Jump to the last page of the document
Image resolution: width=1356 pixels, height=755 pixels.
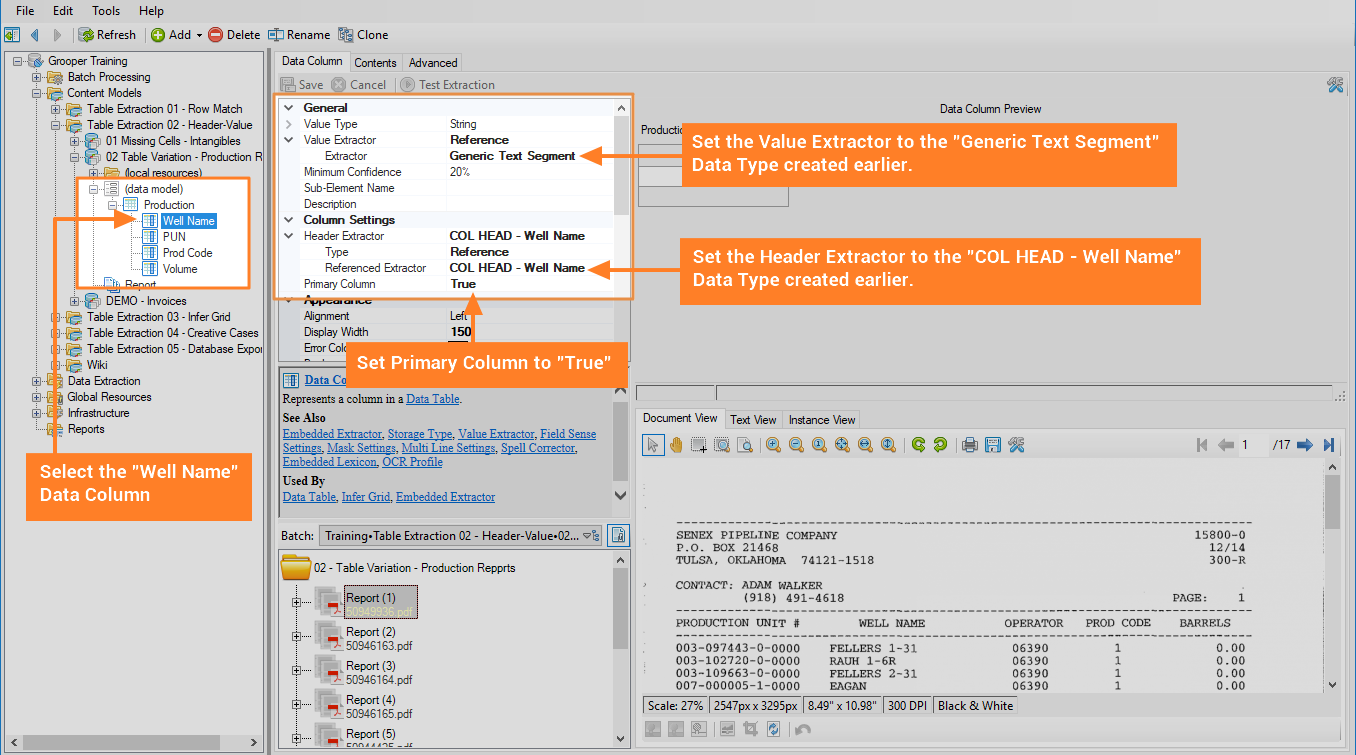(x=1328, y=445)
